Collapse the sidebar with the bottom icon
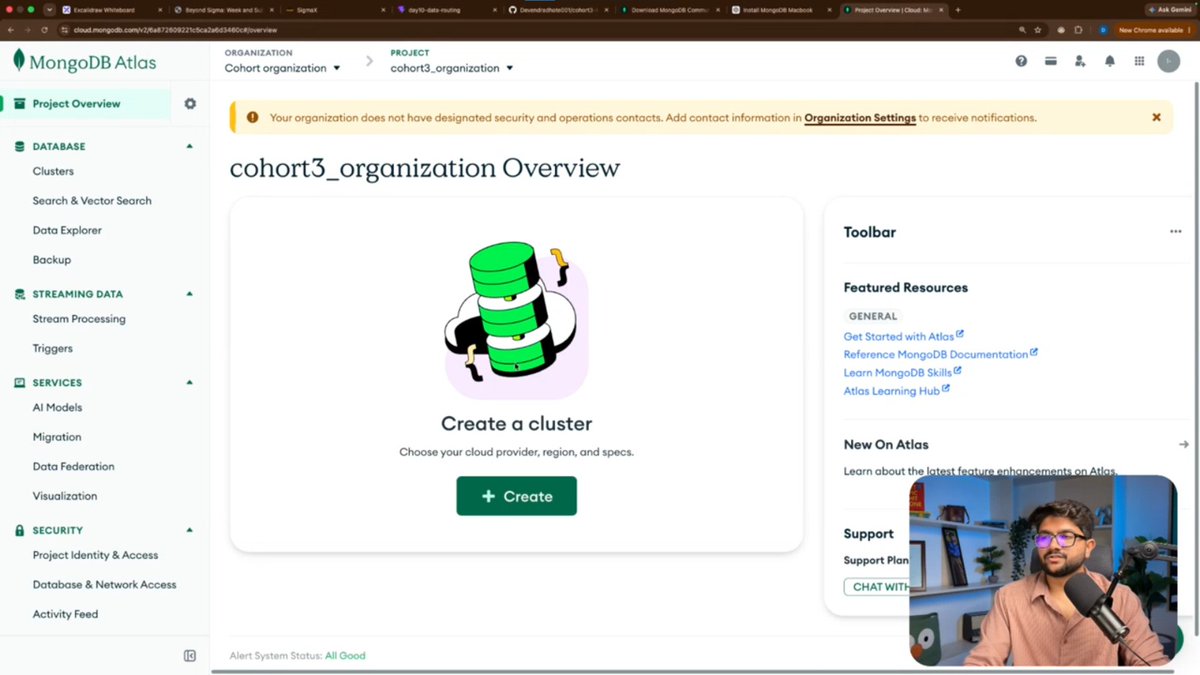Viewport: 1200px width, 675px height. 190,656
